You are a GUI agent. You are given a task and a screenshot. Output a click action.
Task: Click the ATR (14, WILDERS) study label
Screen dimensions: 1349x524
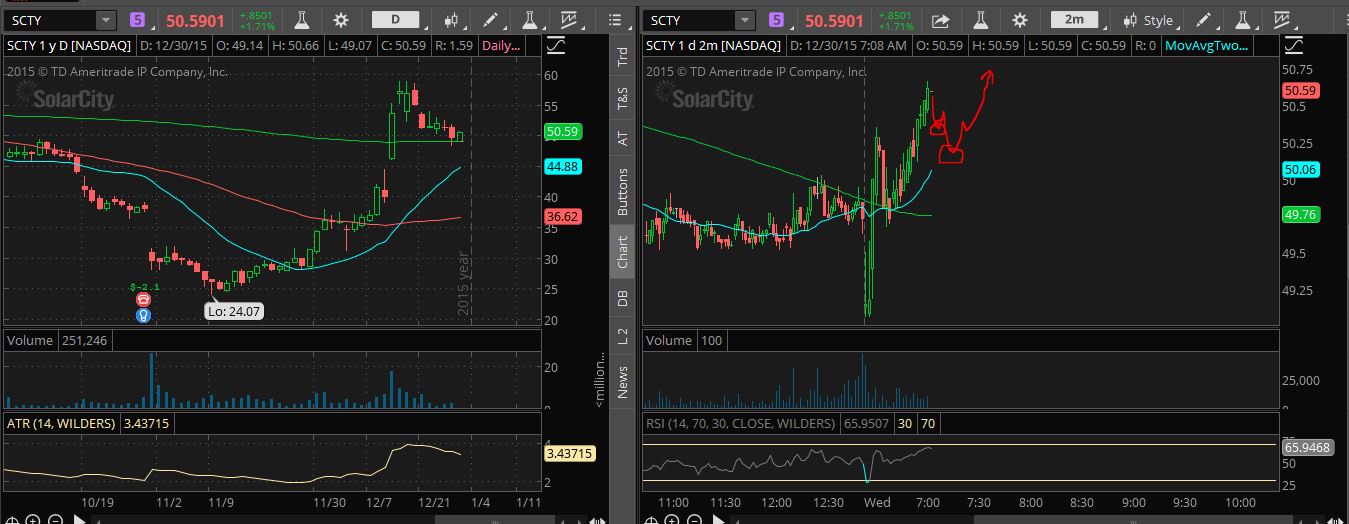pos(61,423)
